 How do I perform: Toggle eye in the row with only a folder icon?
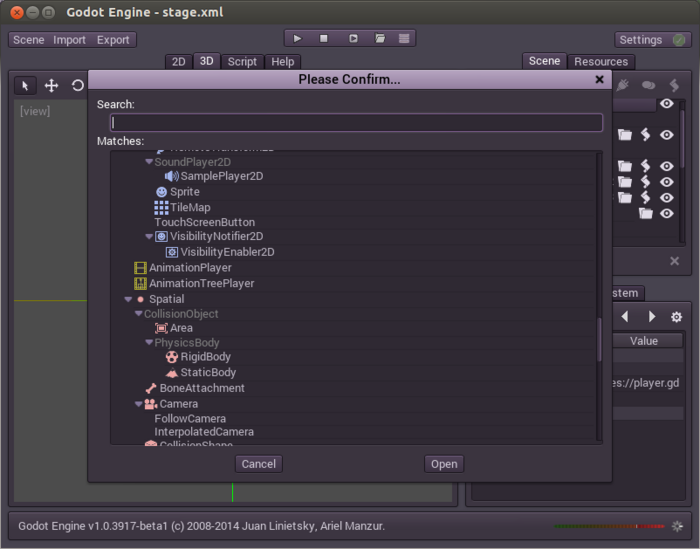coord(667,213)
